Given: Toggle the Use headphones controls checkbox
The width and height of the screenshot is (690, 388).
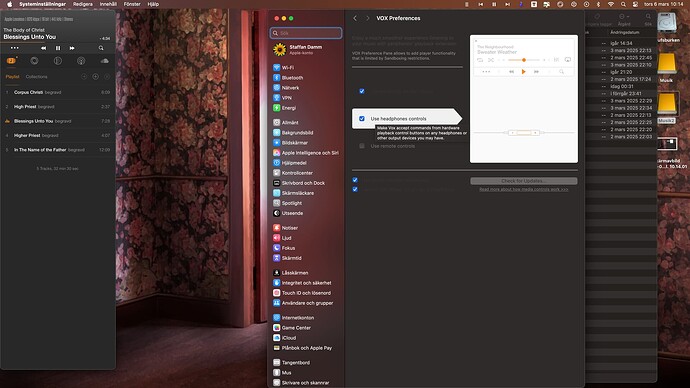Looking at the screenshot, I should tap(362, 118).
